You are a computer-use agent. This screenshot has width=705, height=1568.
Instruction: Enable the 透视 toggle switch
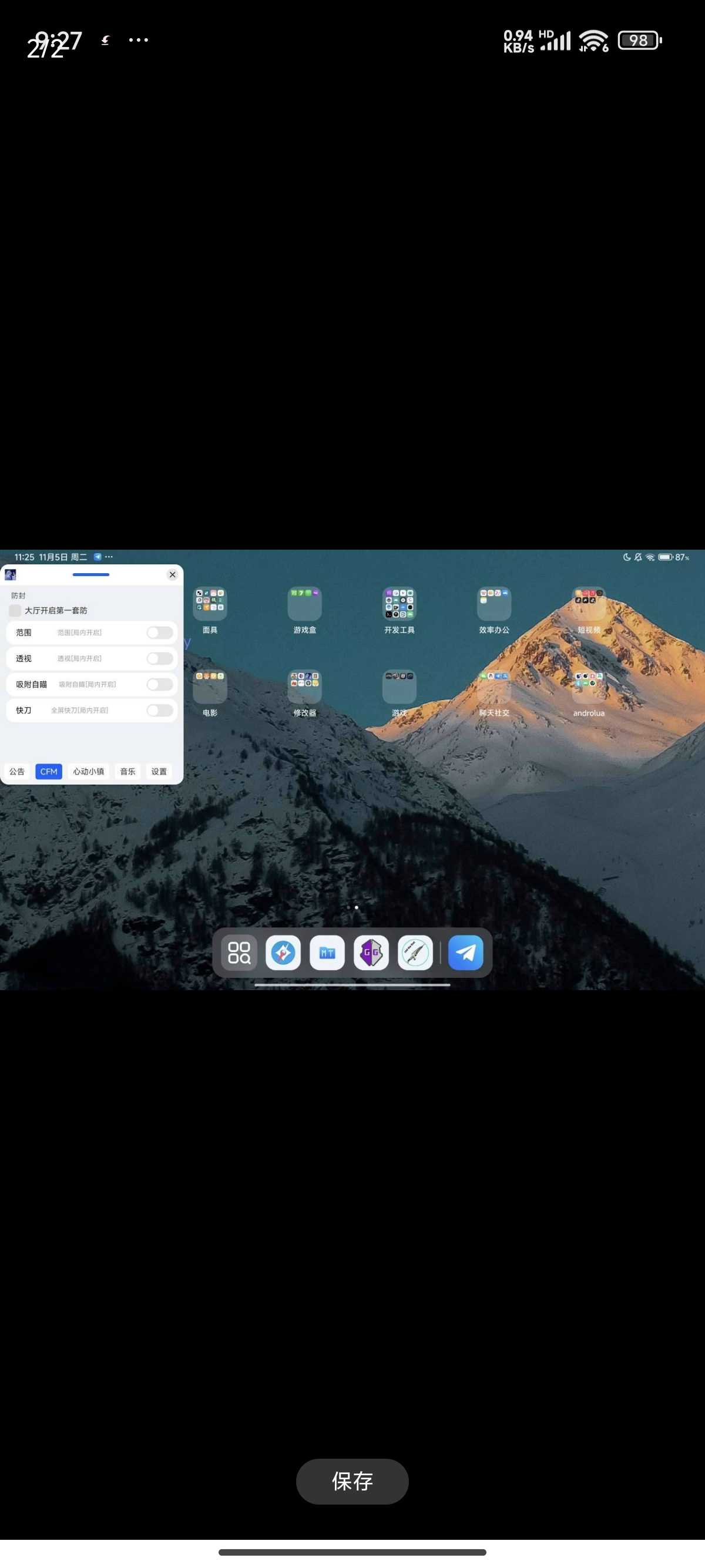pyautogui.click(x=160, y=658)
